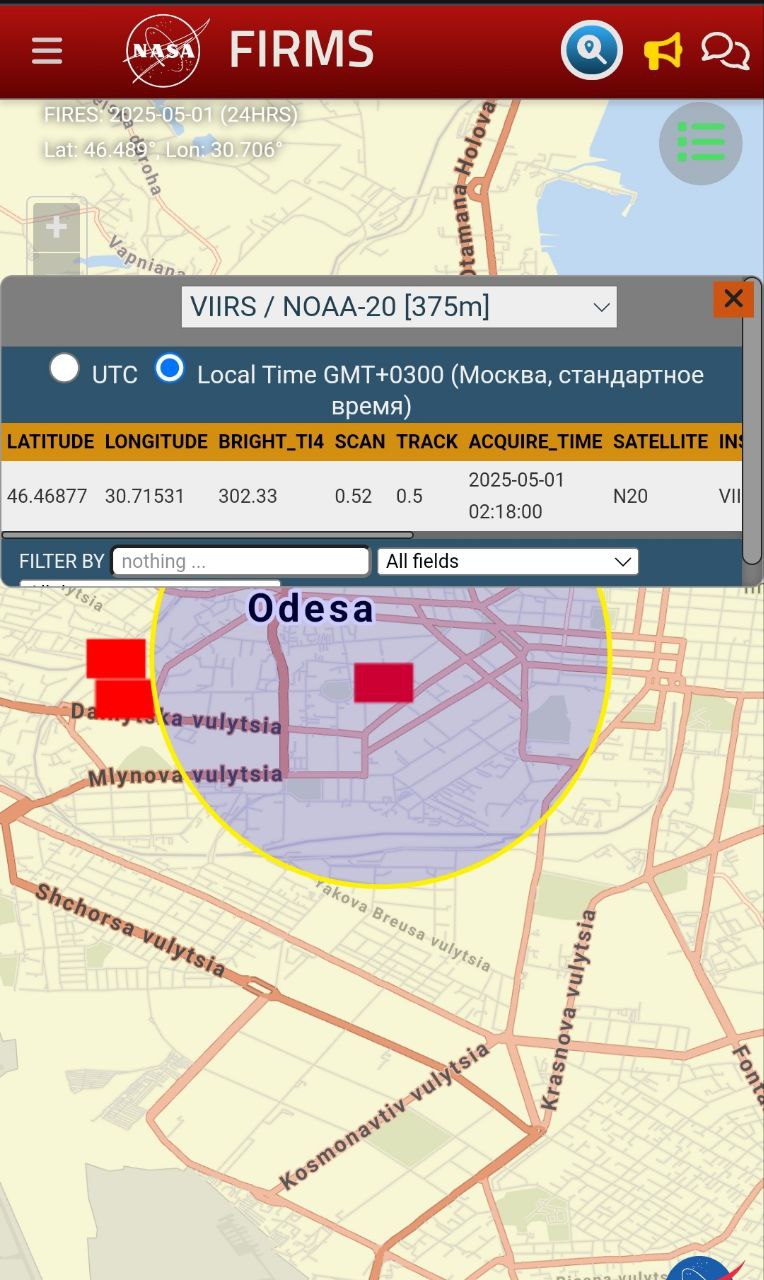Viewport: 764px width, 1280px height.
Task: Click the Kosmonavtiv vulytsia street label
Action: point(385,1116)
